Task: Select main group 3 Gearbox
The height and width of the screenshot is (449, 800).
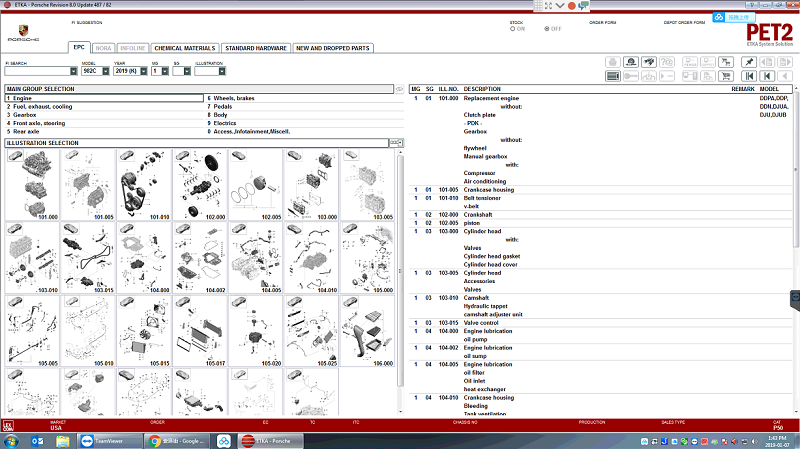Action: [x=104, y=115]
